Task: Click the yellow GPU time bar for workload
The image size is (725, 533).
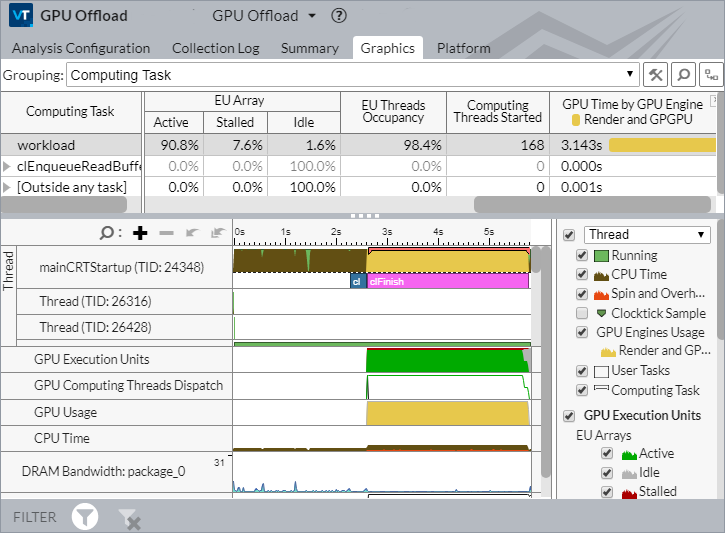Action: pyautogui.click(x=661, y=145)
